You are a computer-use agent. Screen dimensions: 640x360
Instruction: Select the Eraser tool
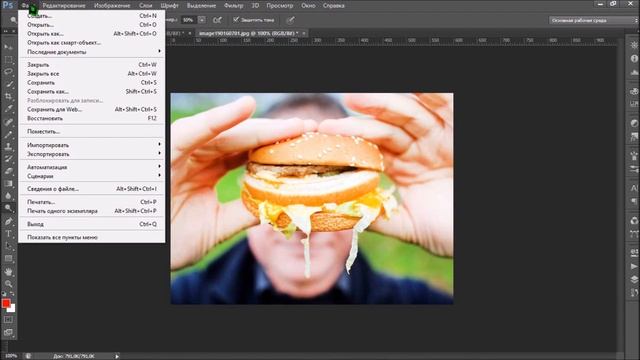coord(8,171)
